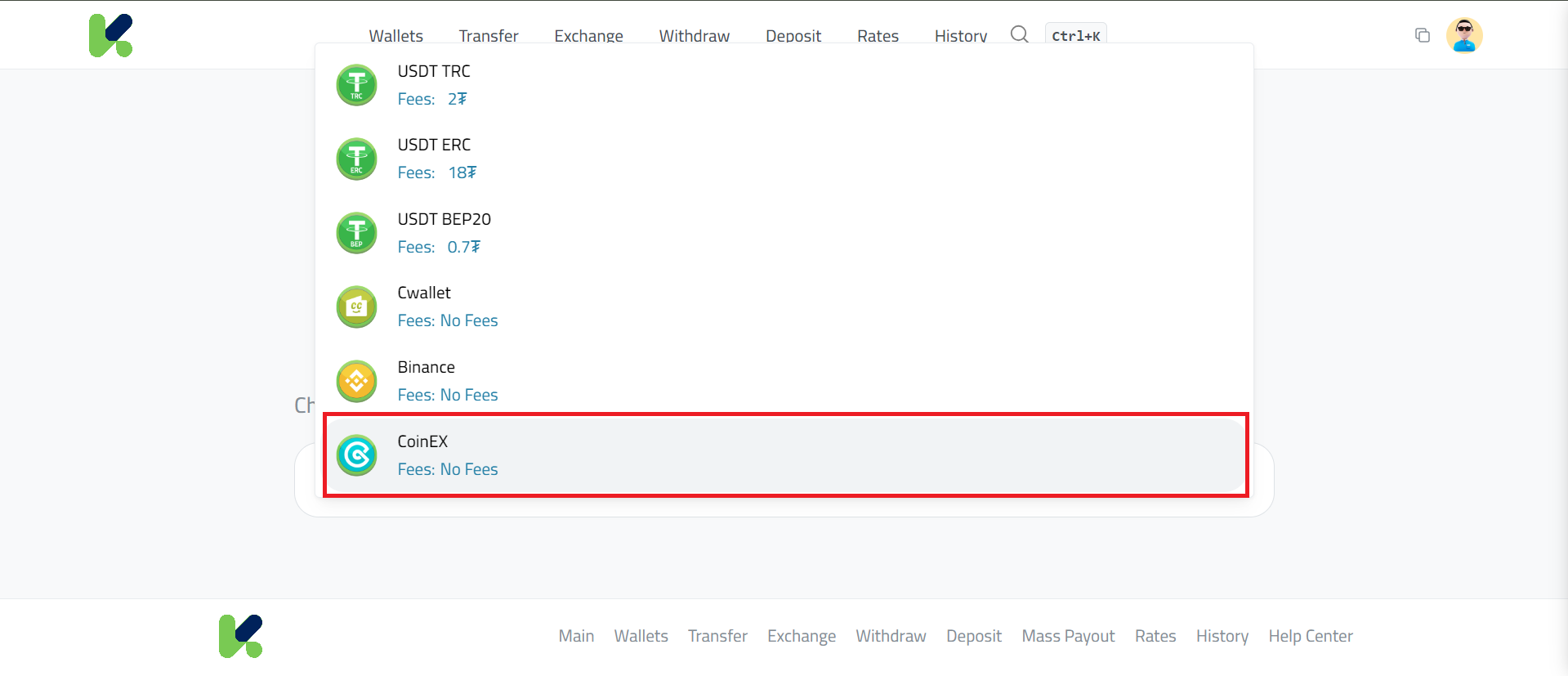
Task: Click the CoinEX logo icon
Action: 356,455
